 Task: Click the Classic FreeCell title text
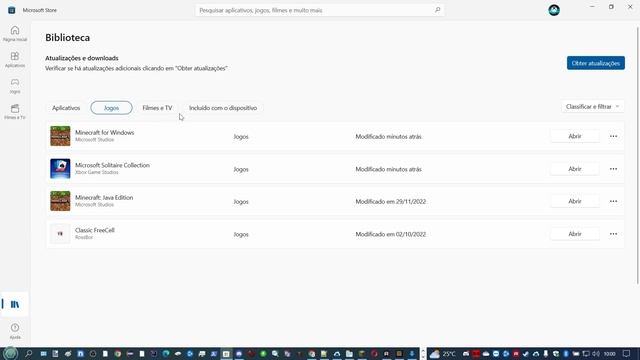click(x=95, y=230)
